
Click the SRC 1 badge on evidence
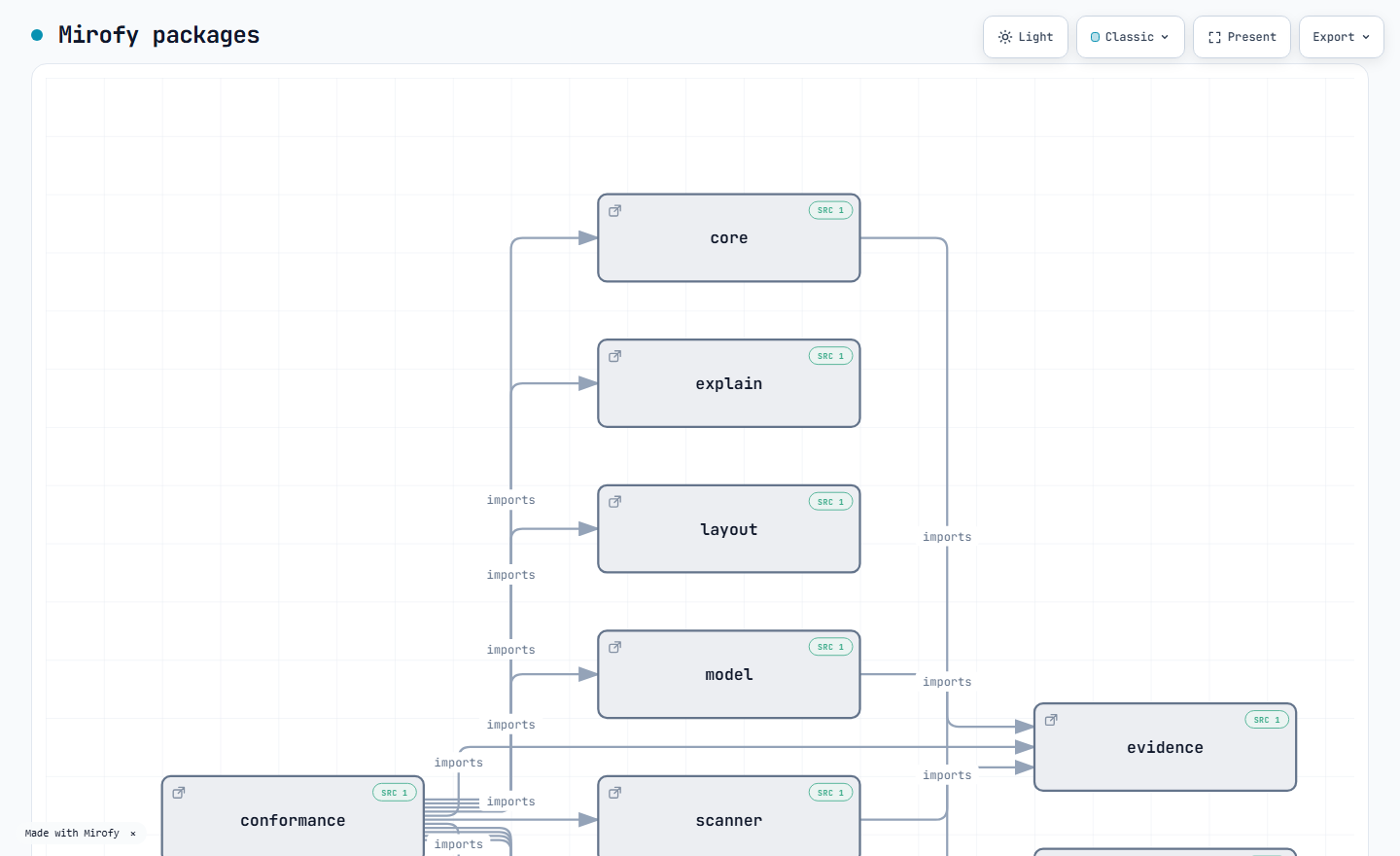click(1267, 720)
